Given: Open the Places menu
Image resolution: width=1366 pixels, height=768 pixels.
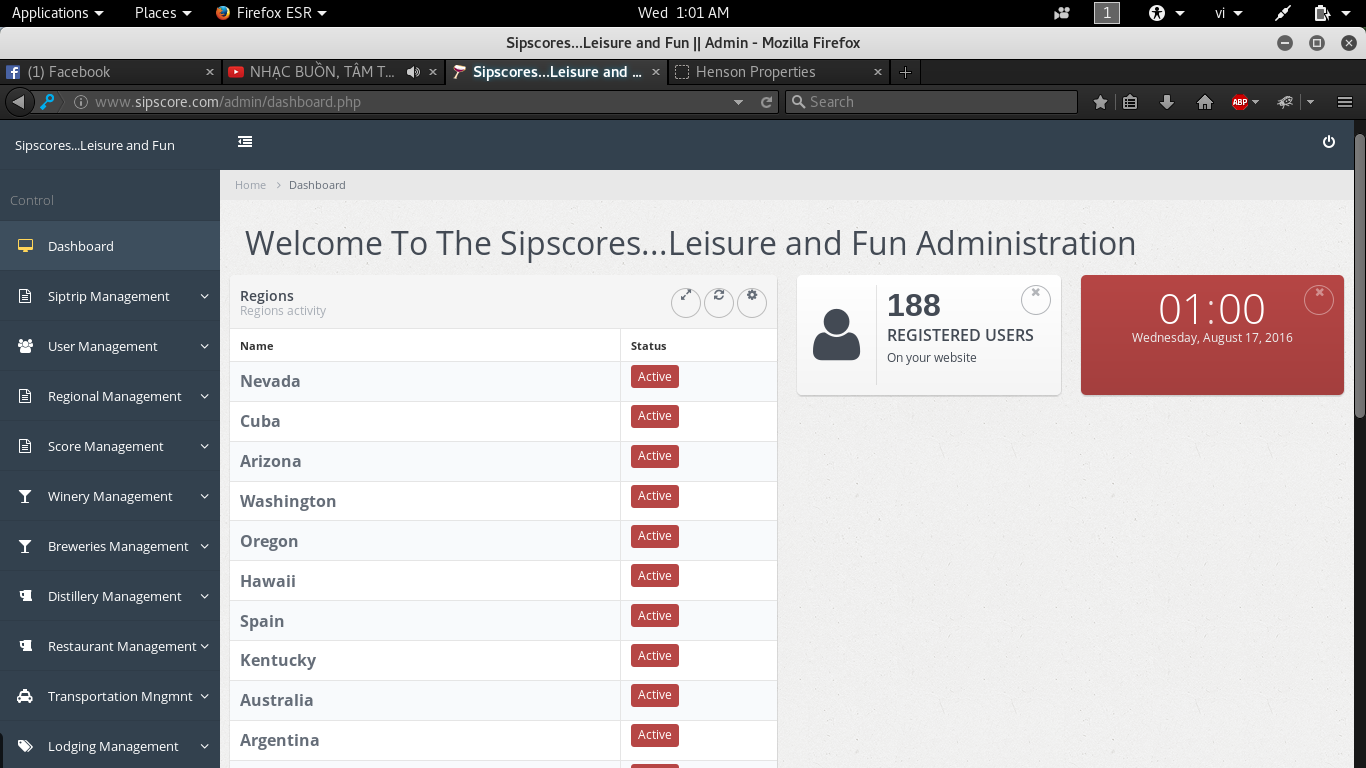Looking at the screenshot, I should [155, 13].
